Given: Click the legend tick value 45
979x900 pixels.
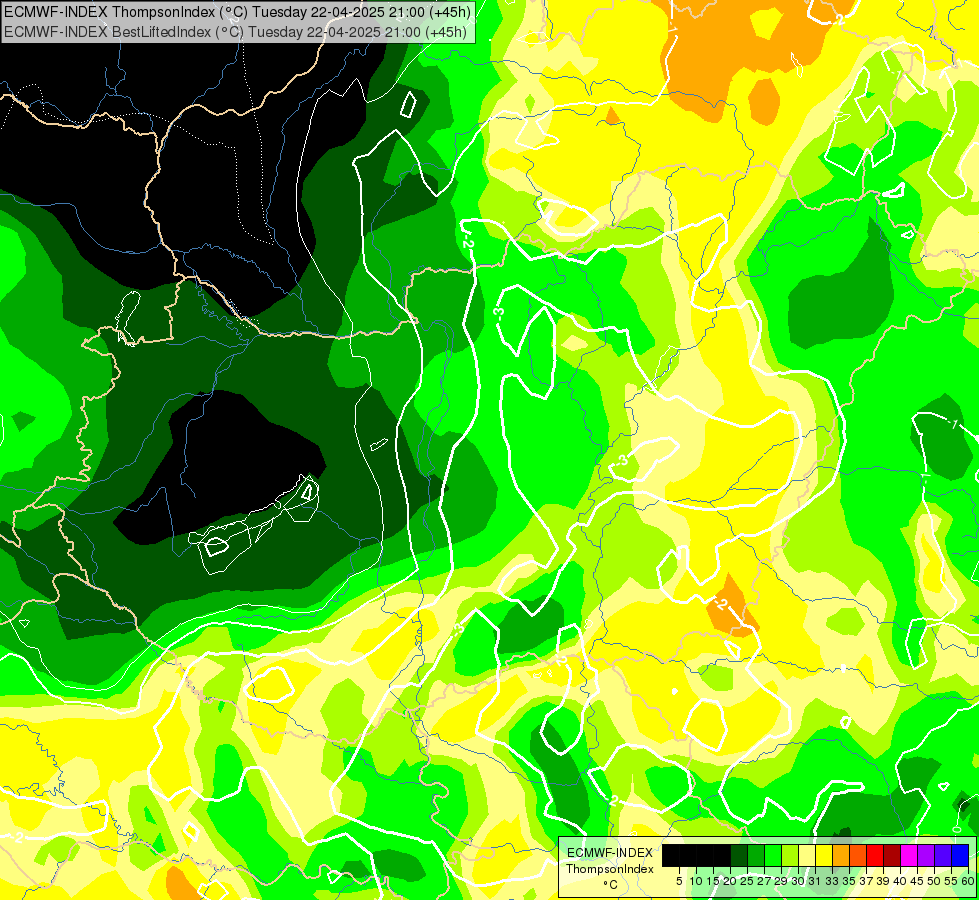Looking at the screenshot, I should (917, 881).
